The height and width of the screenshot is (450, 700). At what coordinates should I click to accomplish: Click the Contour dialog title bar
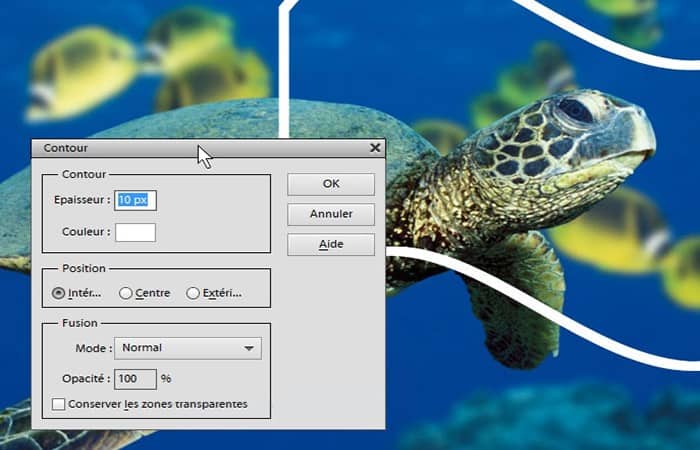pyautogui.click(x=208, y=148)
